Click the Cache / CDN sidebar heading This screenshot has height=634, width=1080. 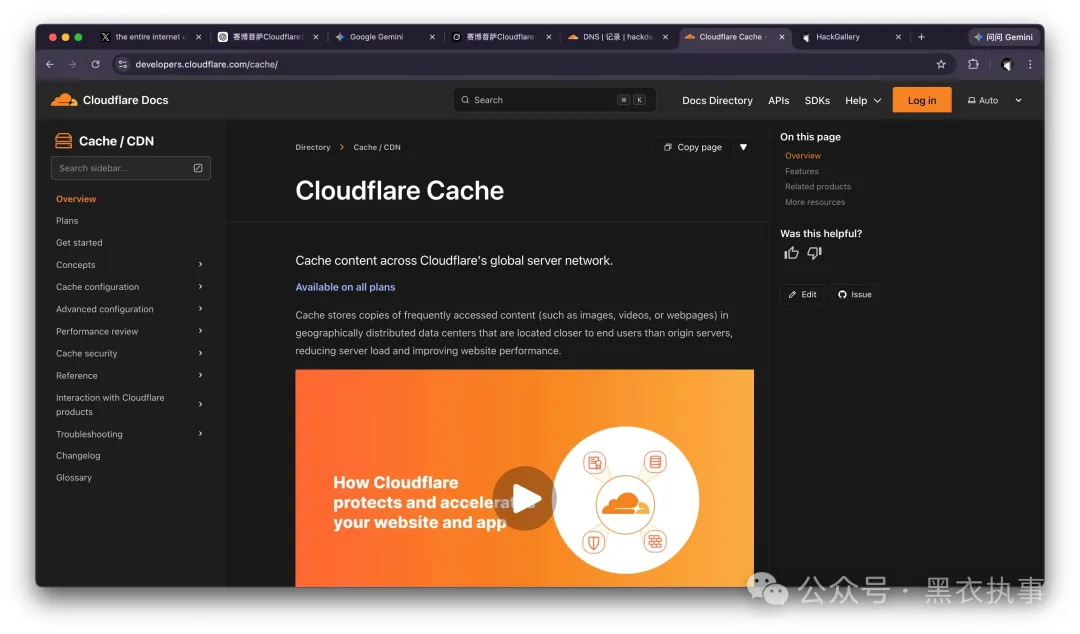coord(116,141)
